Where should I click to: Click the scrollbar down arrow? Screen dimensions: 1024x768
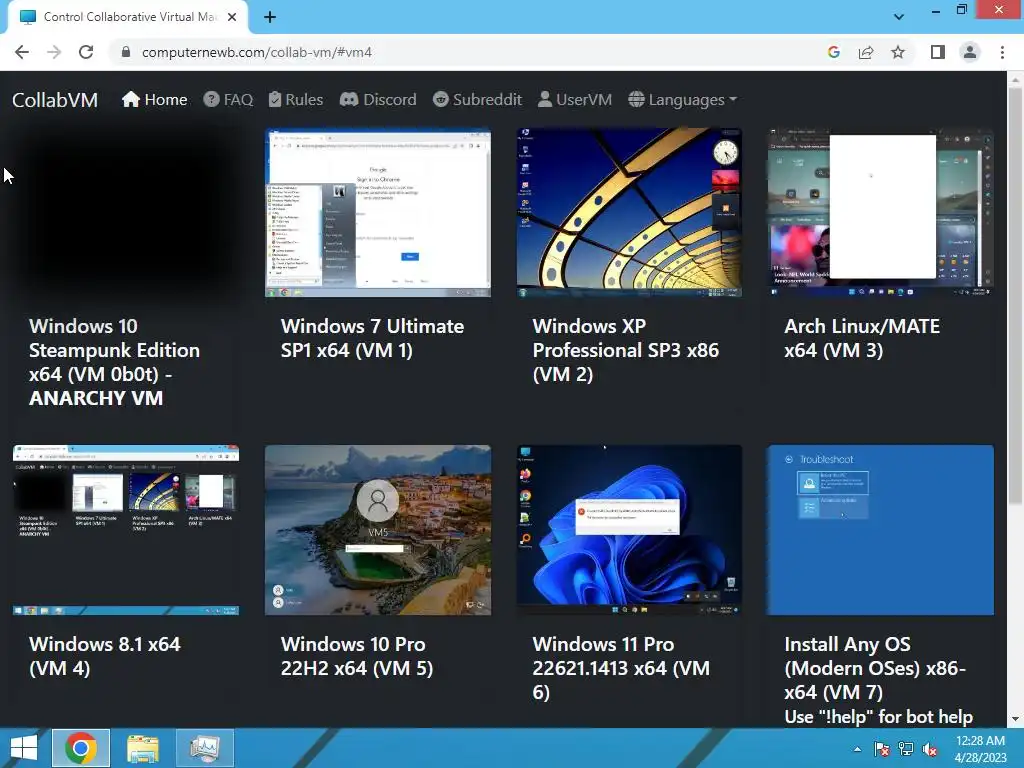(x=1015, y=720)
